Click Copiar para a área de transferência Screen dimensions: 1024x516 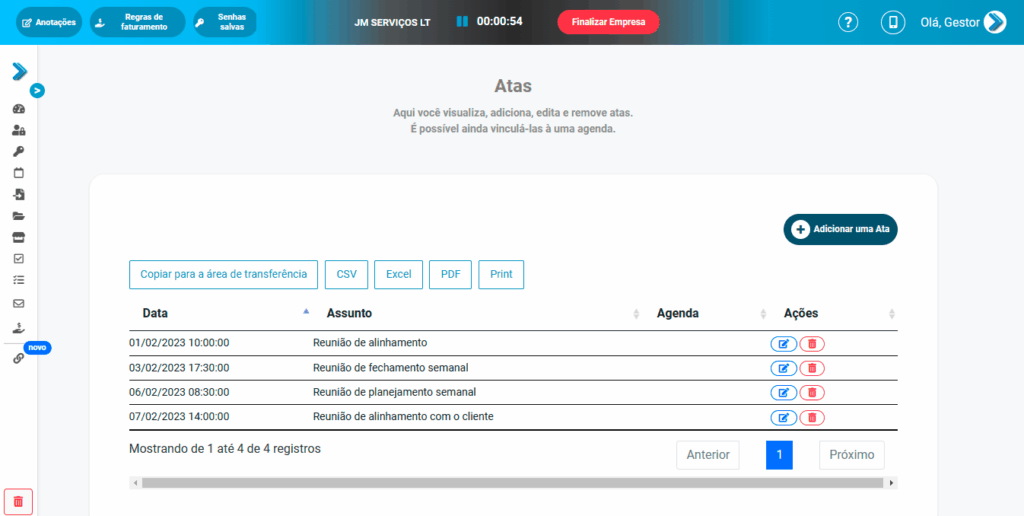point(223,274)
